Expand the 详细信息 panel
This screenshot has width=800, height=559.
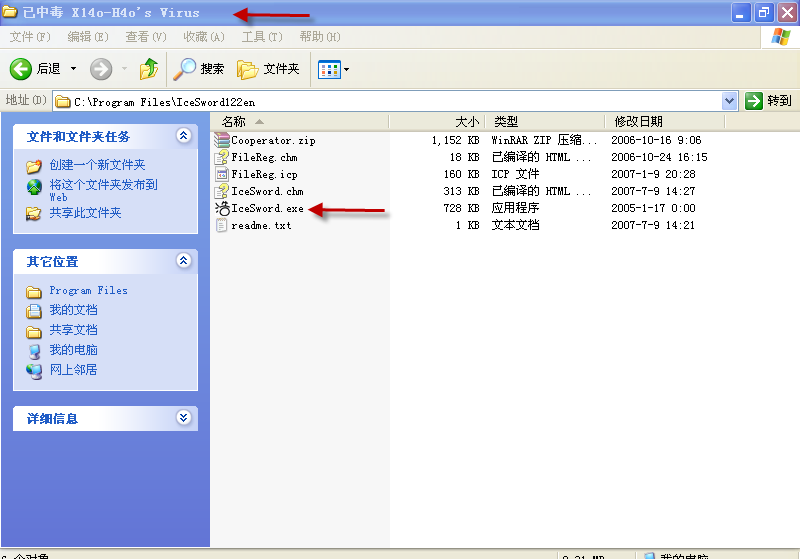click(x=184, y=418)
